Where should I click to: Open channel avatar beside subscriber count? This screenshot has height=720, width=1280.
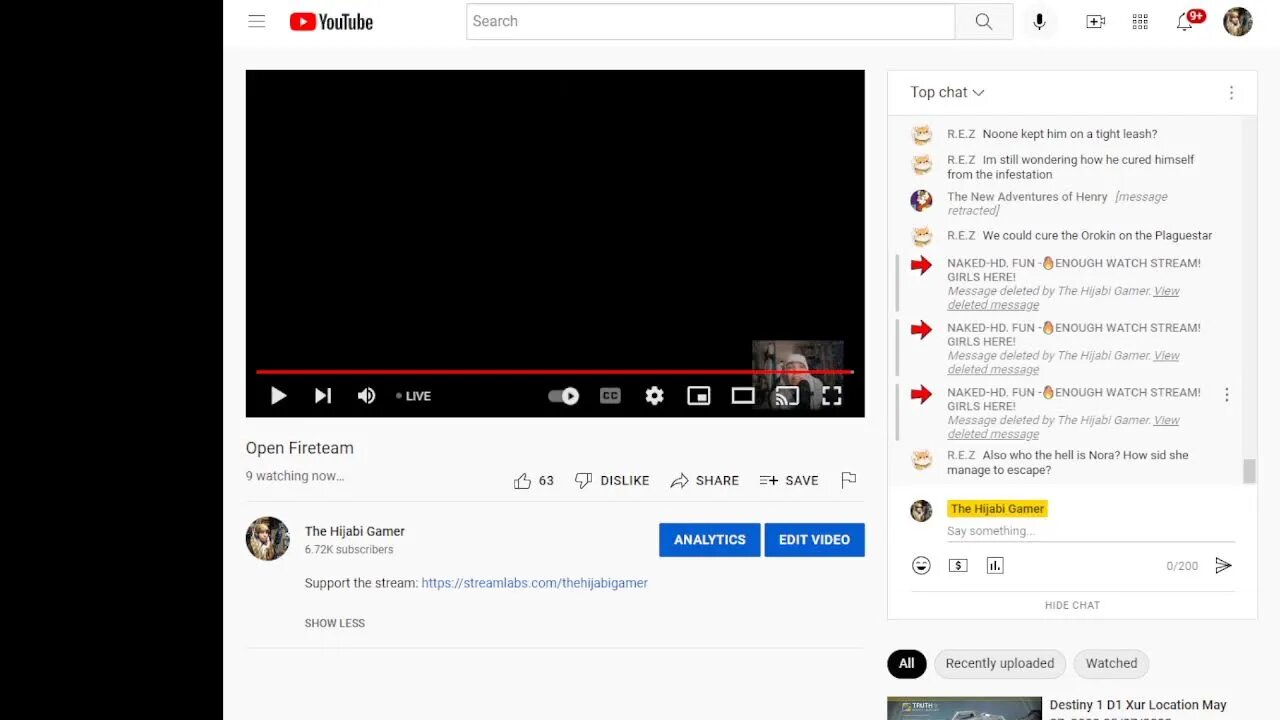268,539
